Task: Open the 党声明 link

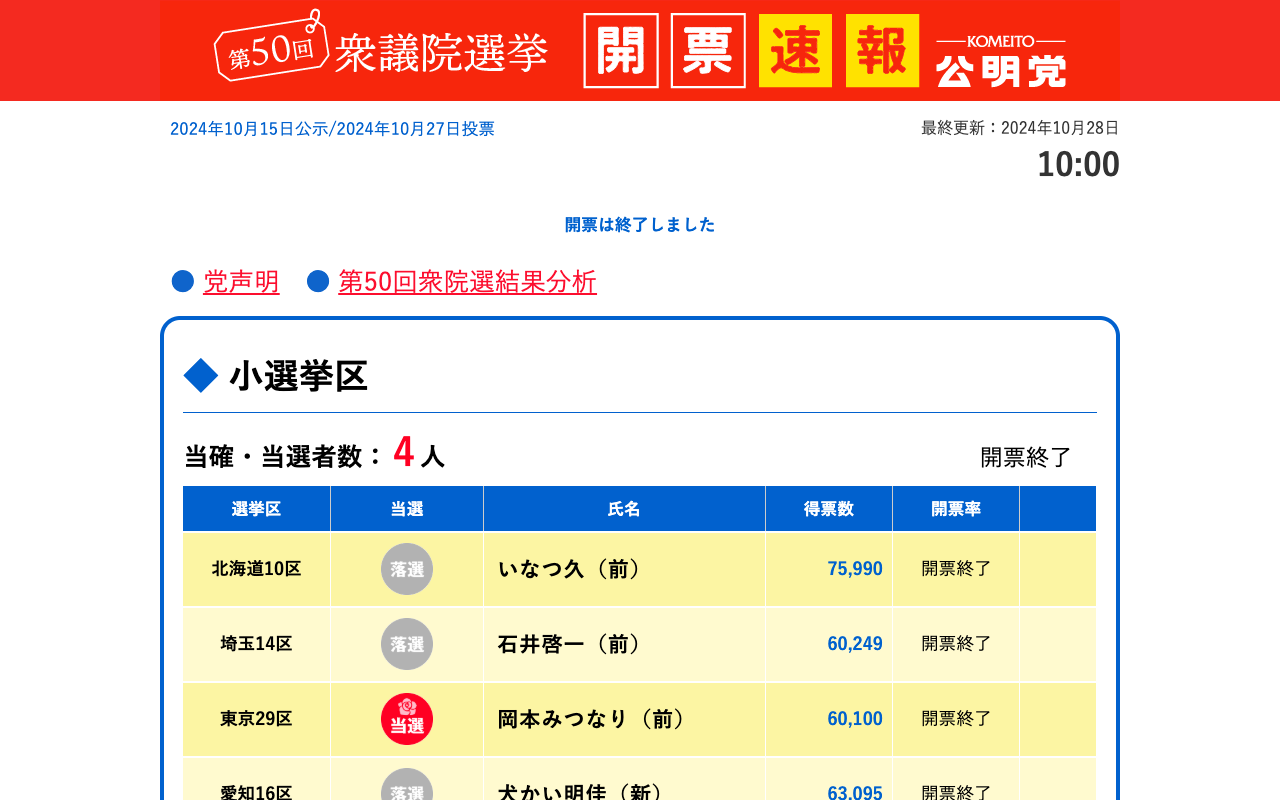Action: 241,282
